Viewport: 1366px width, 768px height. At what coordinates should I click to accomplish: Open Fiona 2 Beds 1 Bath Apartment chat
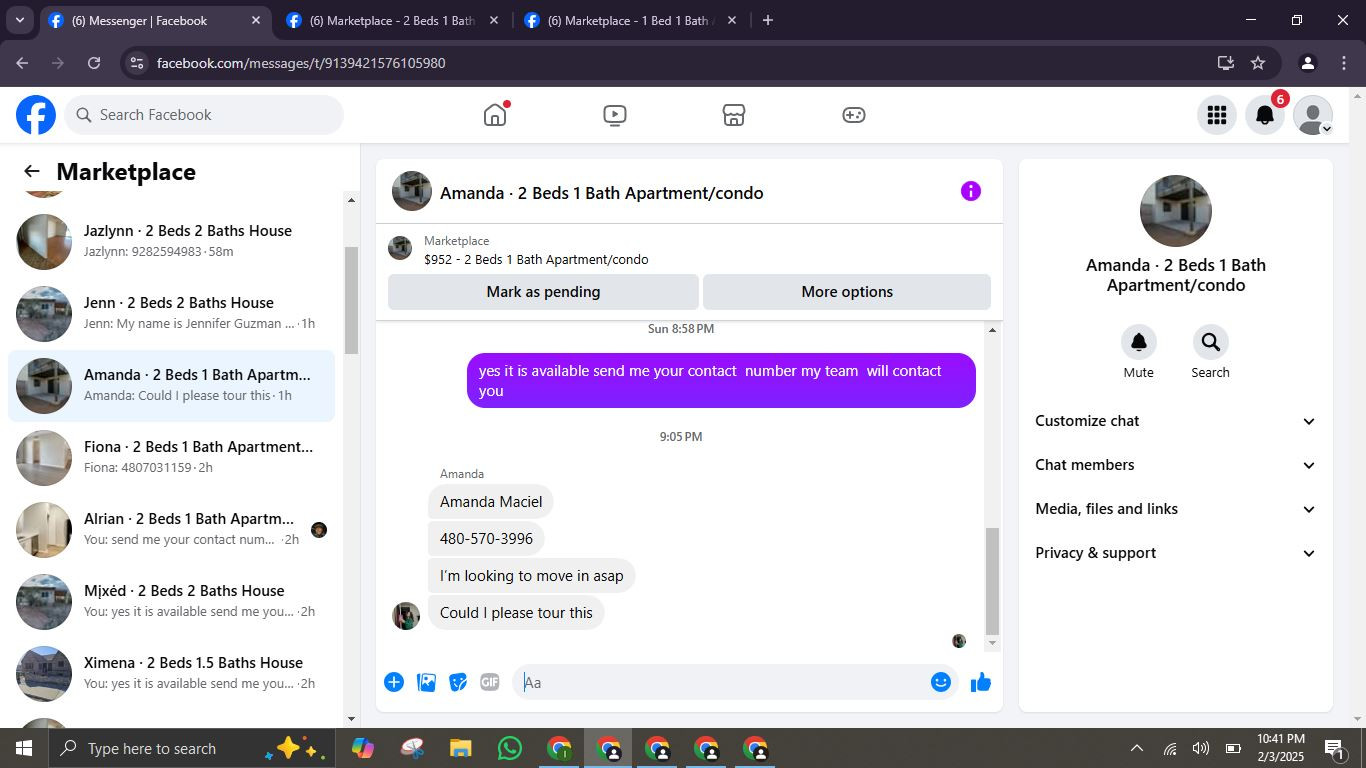click(172, 457)
